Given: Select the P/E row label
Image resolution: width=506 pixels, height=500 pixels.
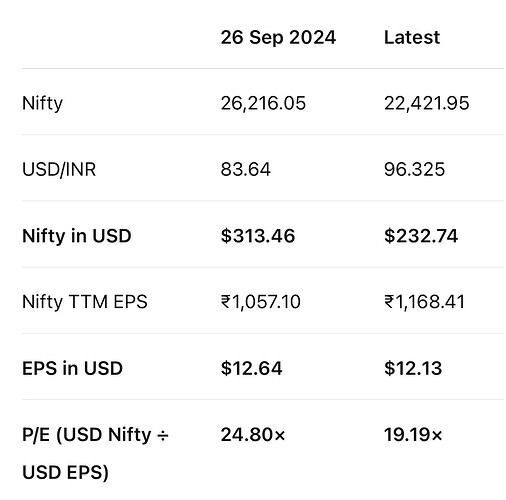Looking at the screenshot, I should tap(95, 454).
